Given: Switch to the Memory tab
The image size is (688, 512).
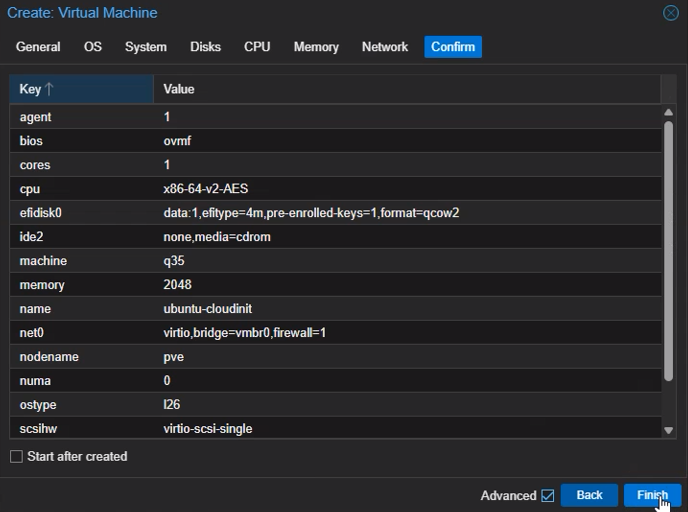Looking at the screenshot, I should click(x=316, y=47).
